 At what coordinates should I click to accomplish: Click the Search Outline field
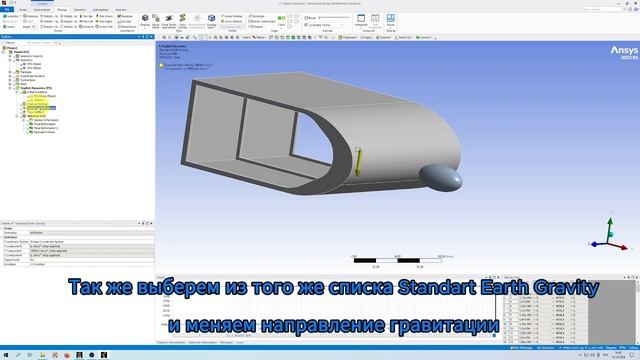tap(44, 43)
